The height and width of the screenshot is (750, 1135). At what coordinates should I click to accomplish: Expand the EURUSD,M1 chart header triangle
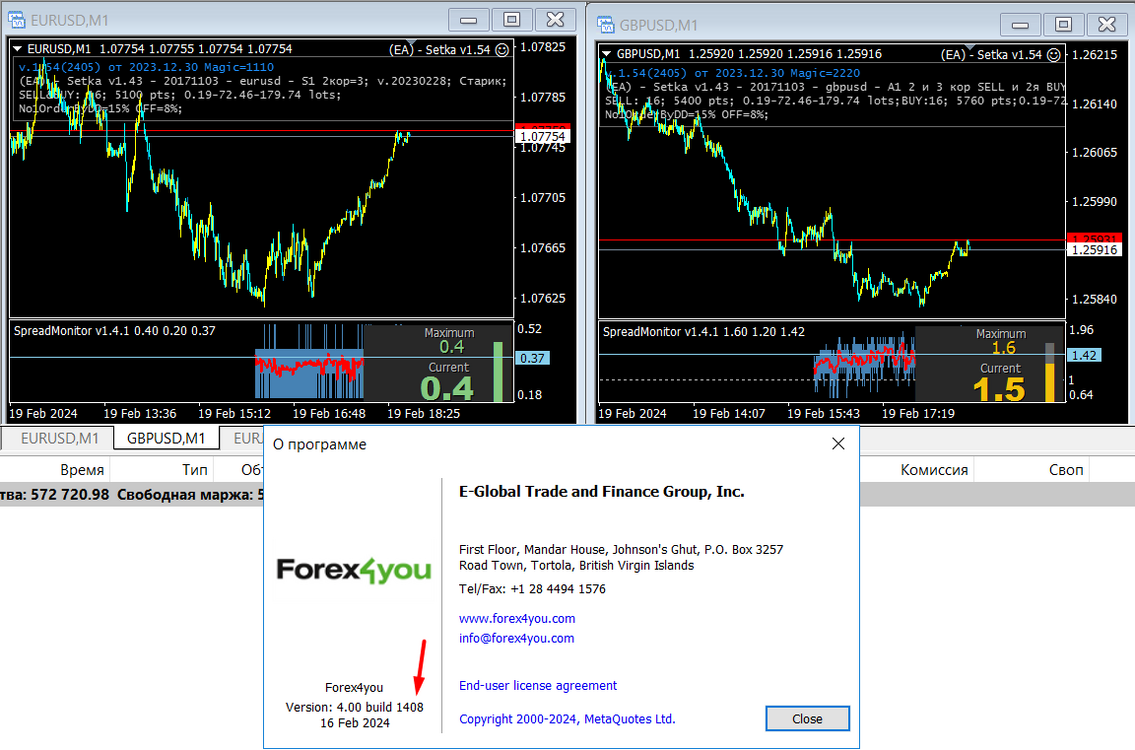pos(17,49)
